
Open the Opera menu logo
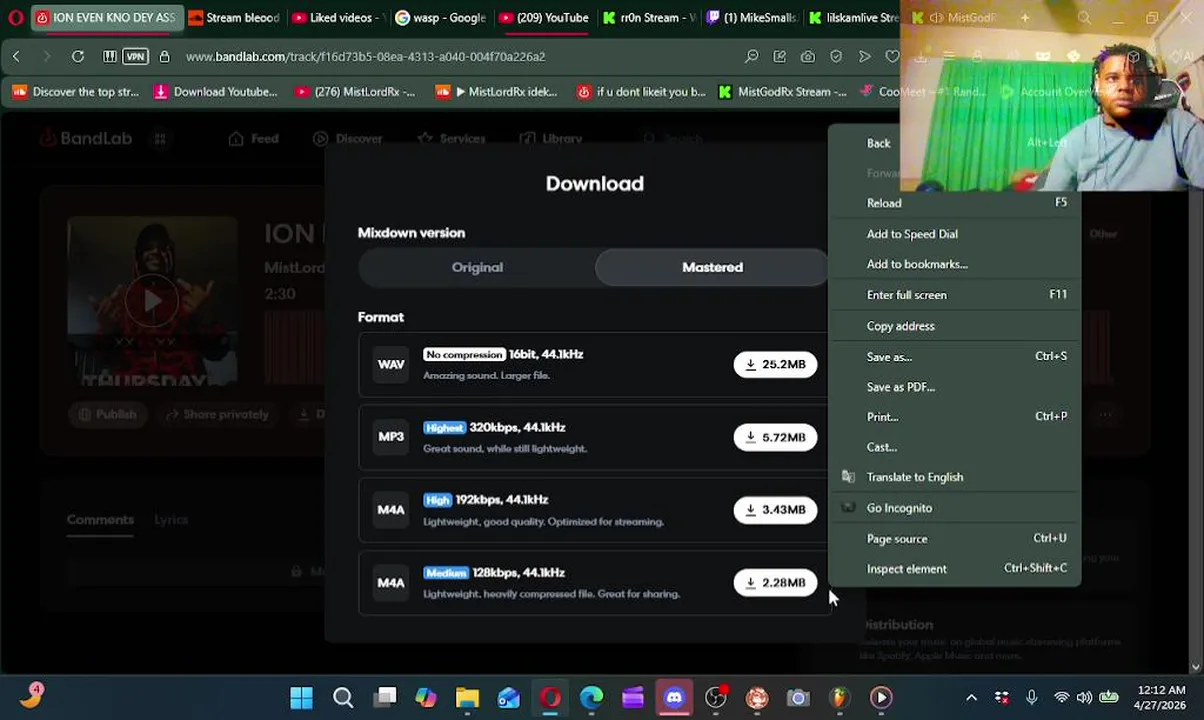(15, 17)
